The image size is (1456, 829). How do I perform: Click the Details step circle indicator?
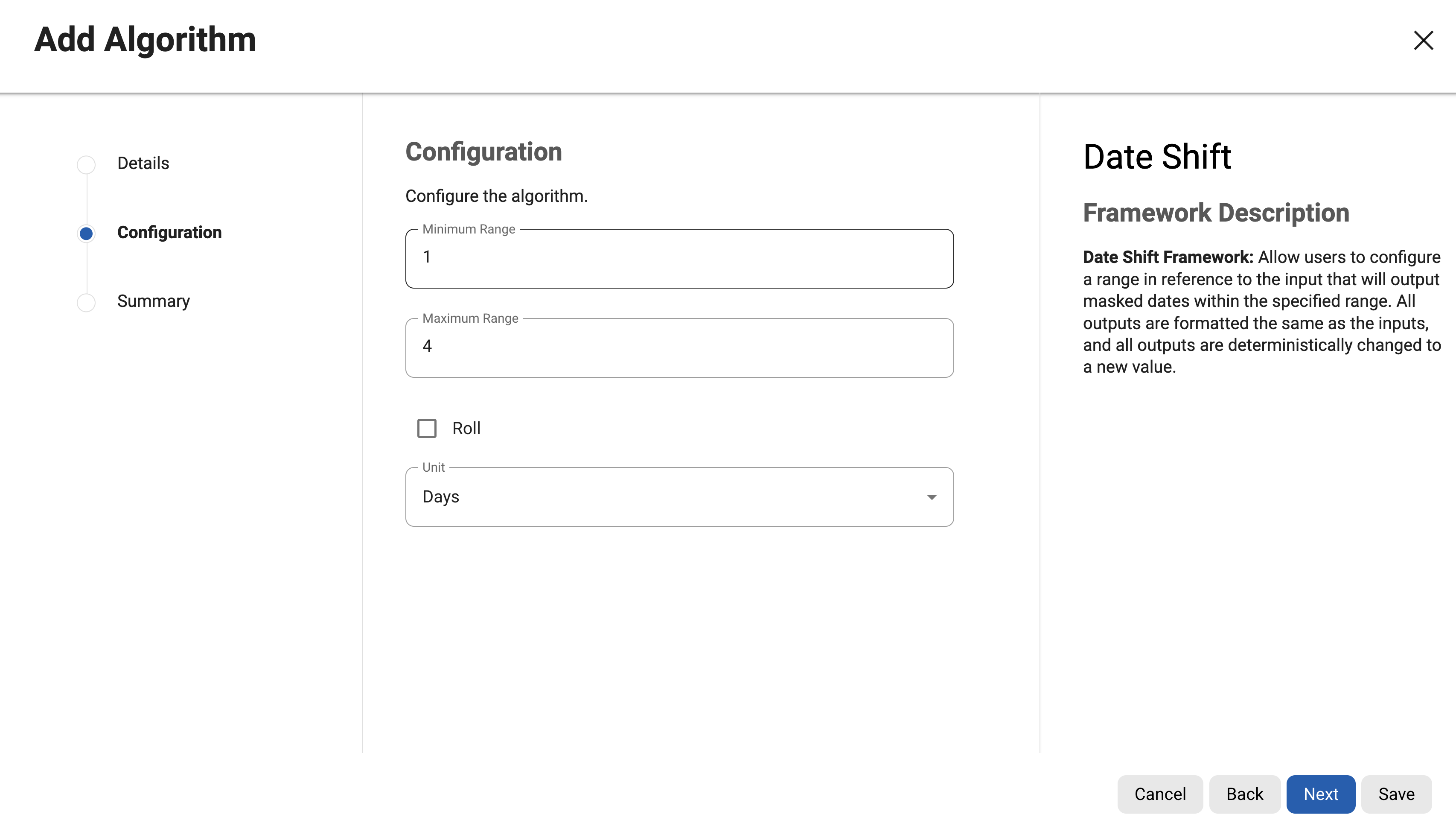click(x=86, y=164)
